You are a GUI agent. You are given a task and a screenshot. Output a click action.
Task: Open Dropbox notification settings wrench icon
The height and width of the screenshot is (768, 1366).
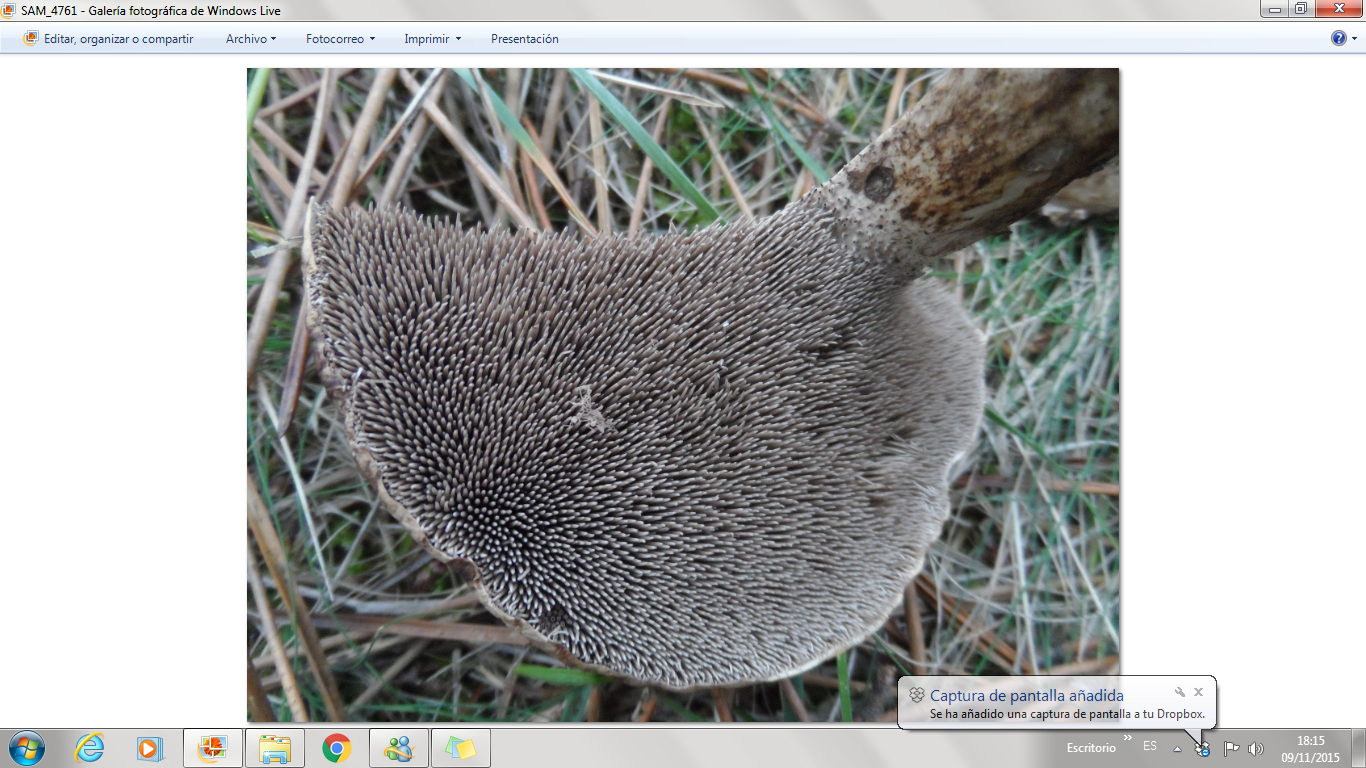(x=1180, y=692)
